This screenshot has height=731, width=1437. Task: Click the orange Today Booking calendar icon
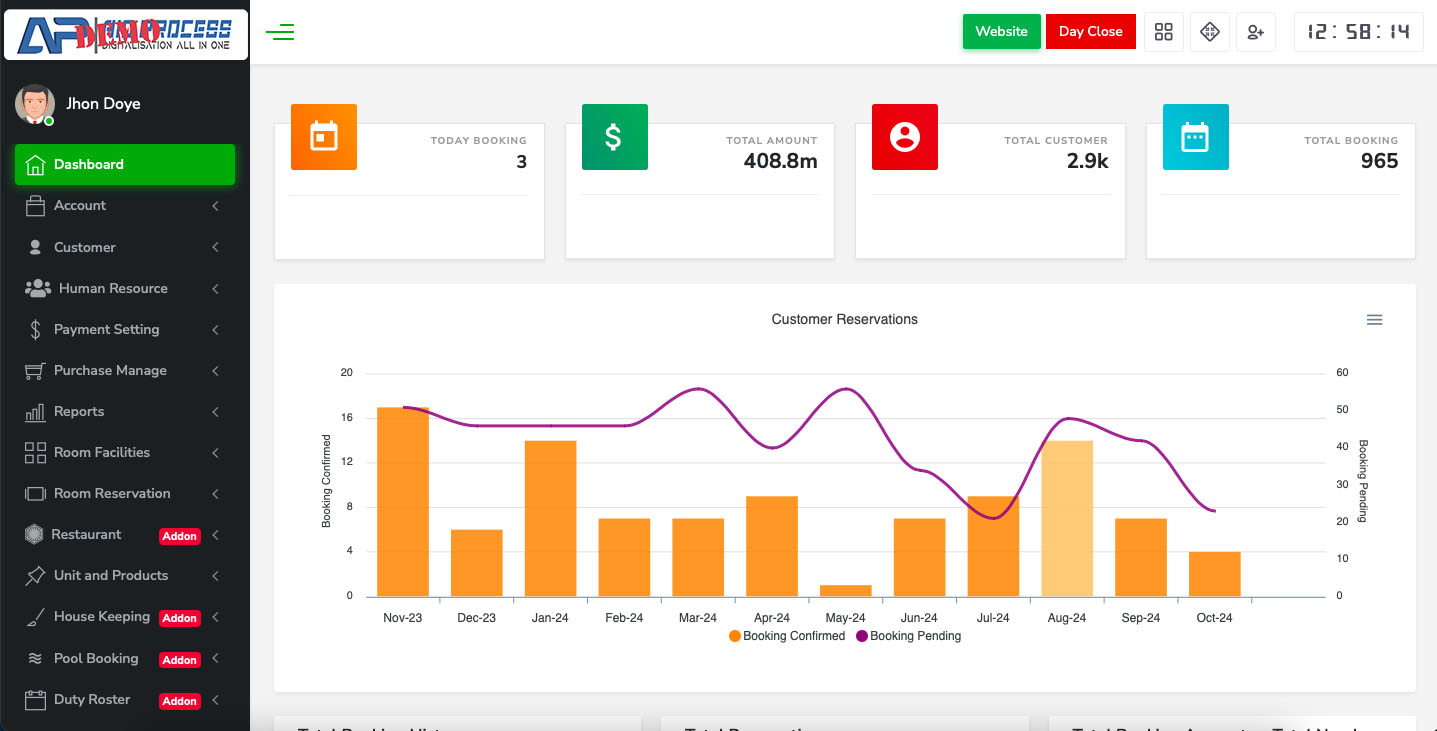324,136
